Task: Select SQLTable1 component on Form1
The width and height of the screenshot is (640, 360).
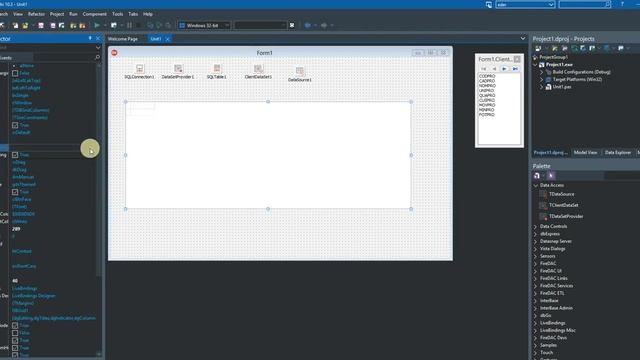Action: tap(217, 71)
